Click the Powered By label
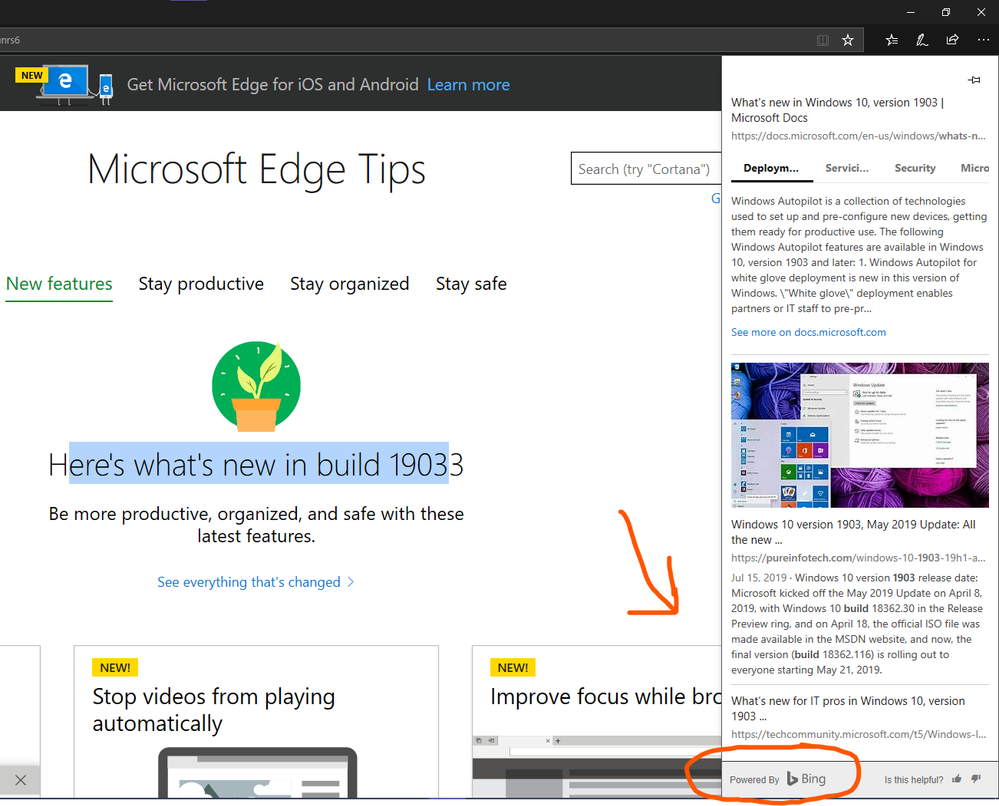This screenshot has height=806, width=999. (x=754, y=779)
